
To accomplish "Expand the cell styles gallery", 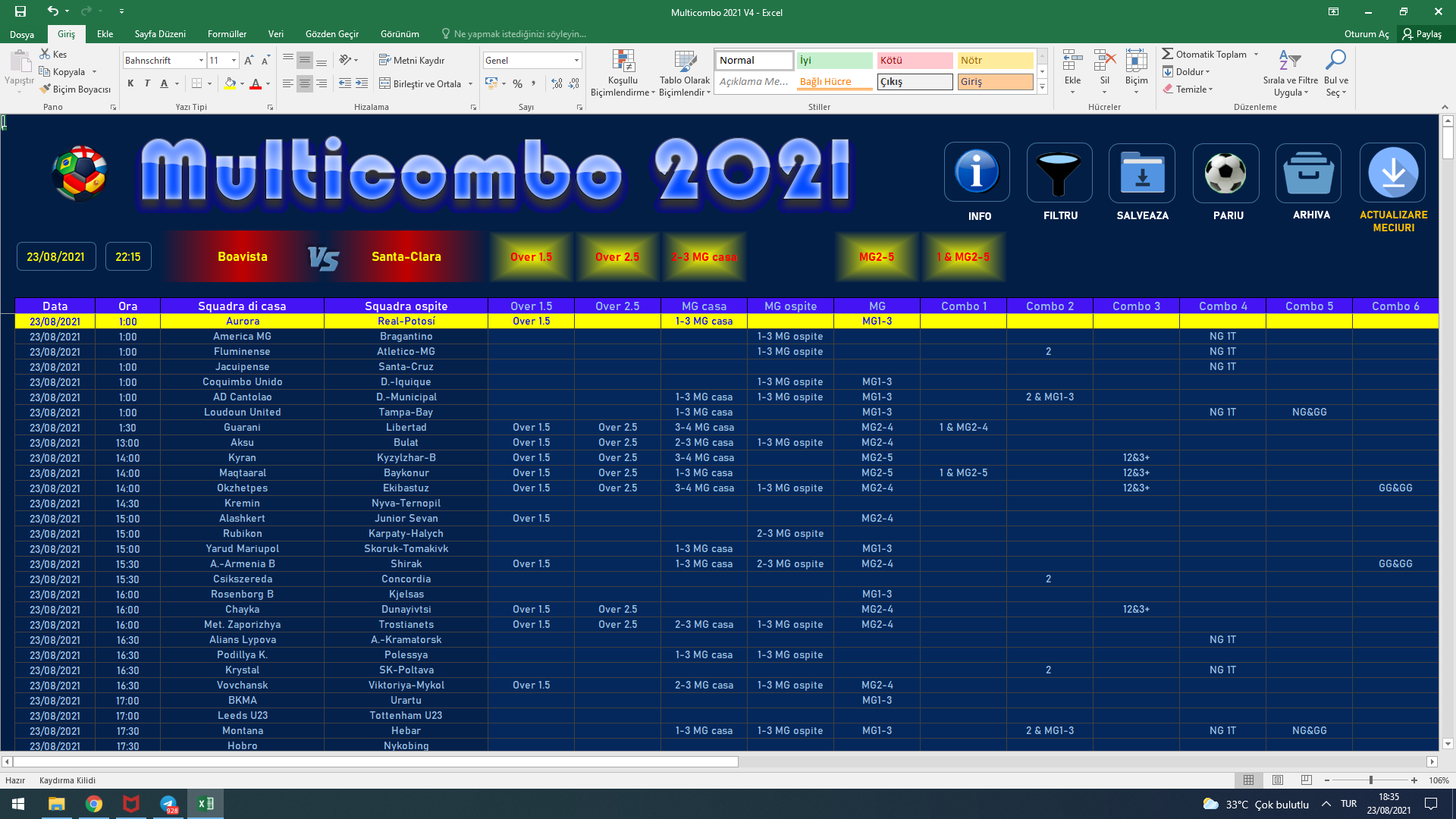I will [x=1043, y=87].
